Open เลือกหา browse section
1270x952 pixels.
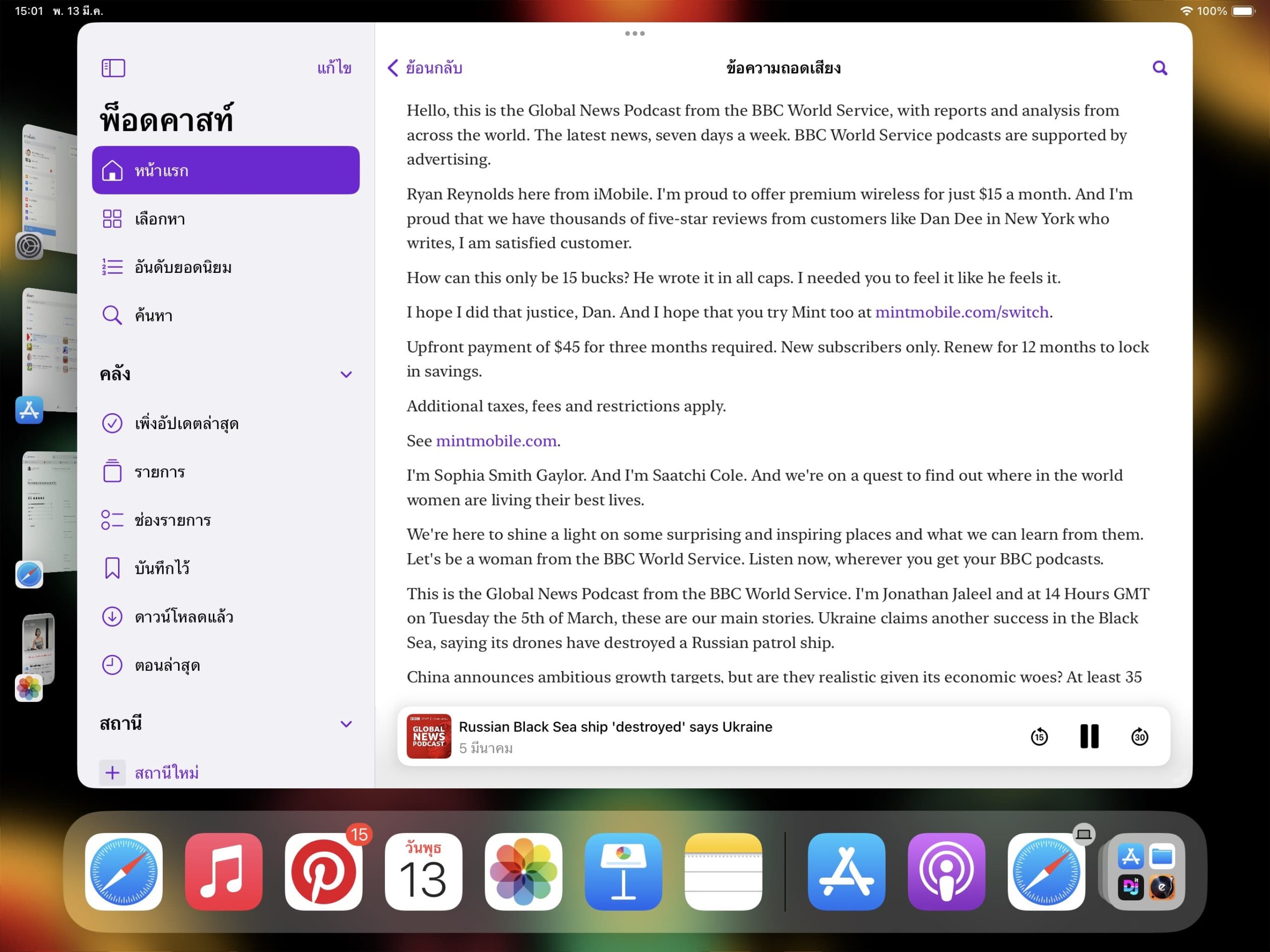click(160, 219)
